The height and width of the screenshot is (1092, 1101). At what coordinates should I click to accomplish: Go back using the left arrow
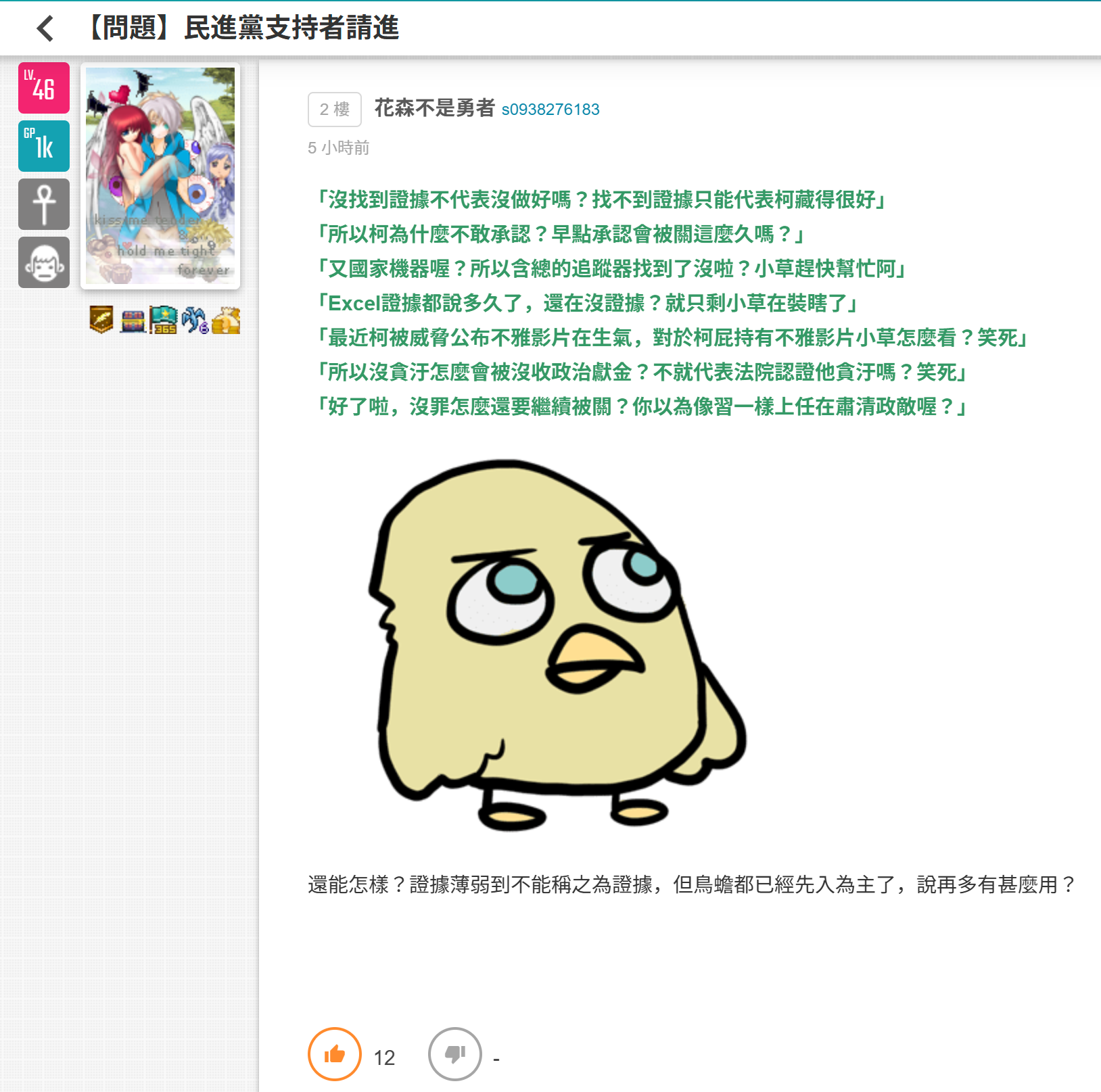[x=45, y=28]
